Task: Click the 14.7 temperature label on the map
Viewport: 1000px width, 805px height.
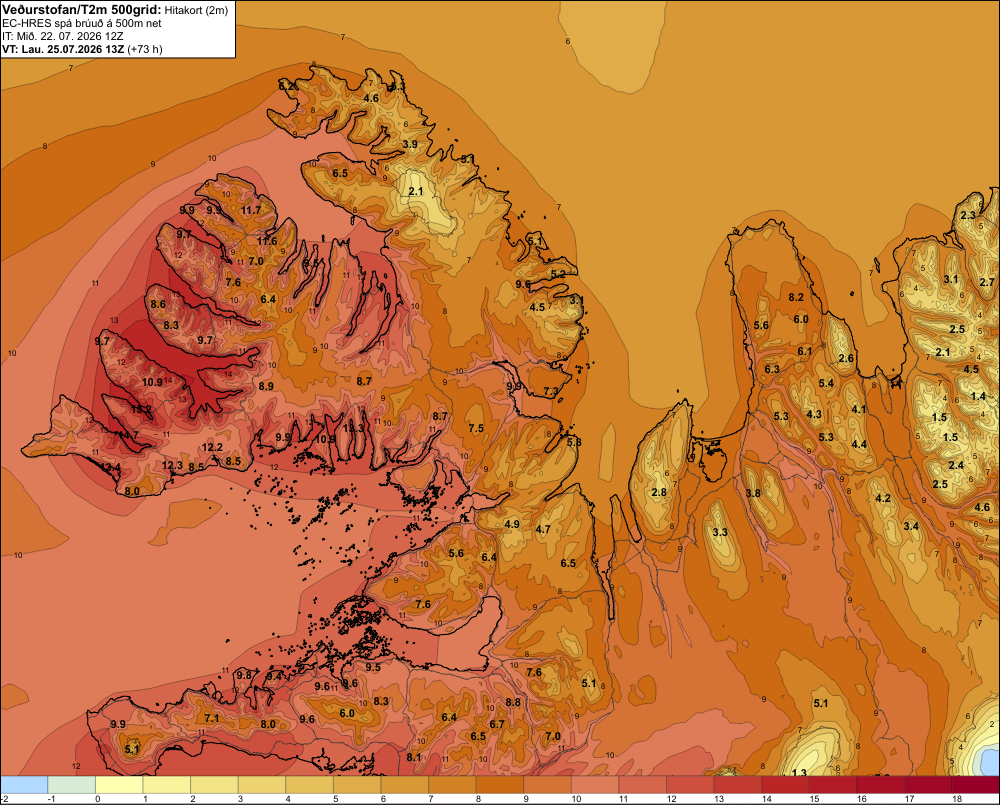Action: (x=128, y=435)
